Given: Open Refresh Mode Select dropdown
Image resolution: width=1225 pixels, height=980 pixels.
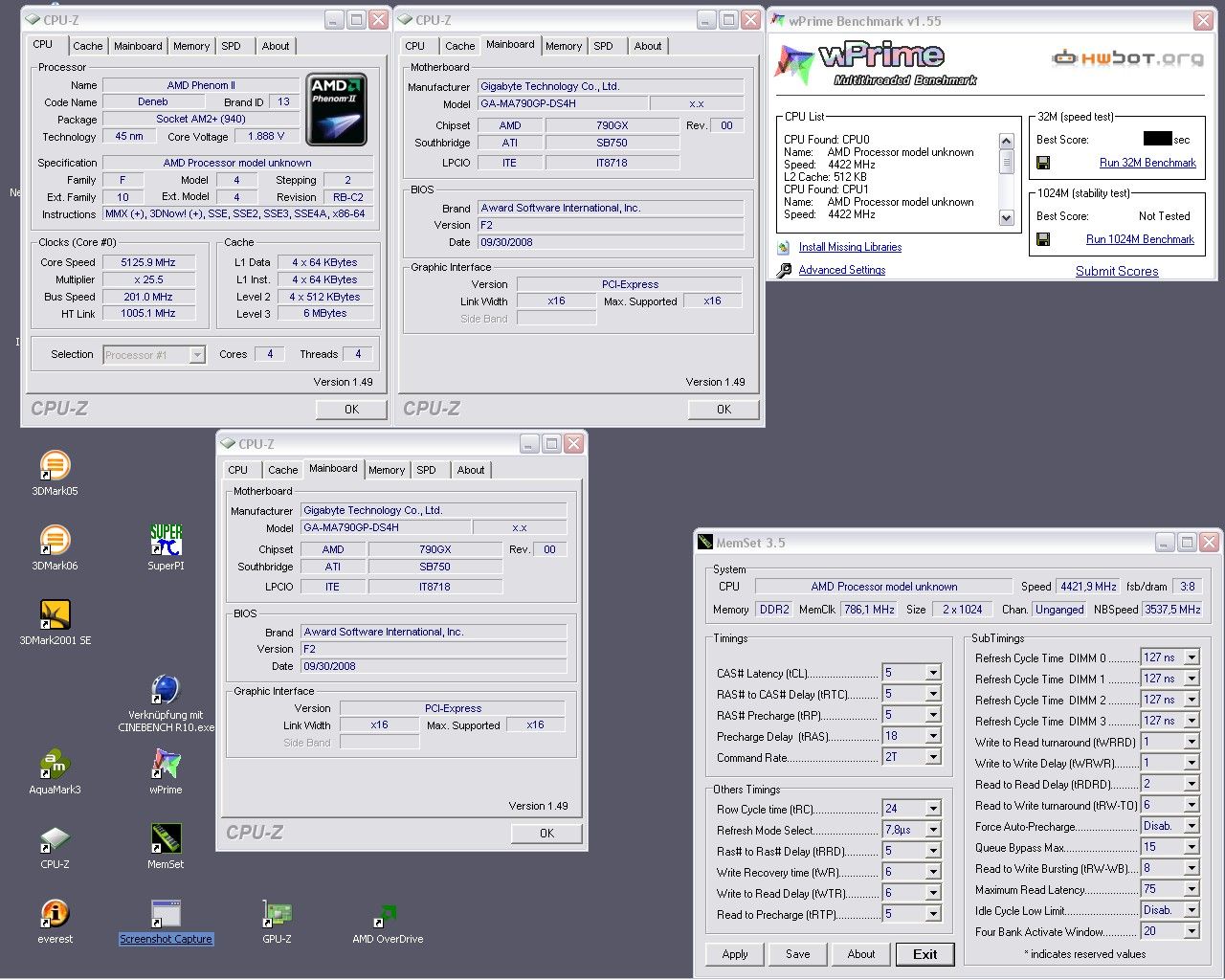Looking at the screenshot, I should tap(933, 830).
